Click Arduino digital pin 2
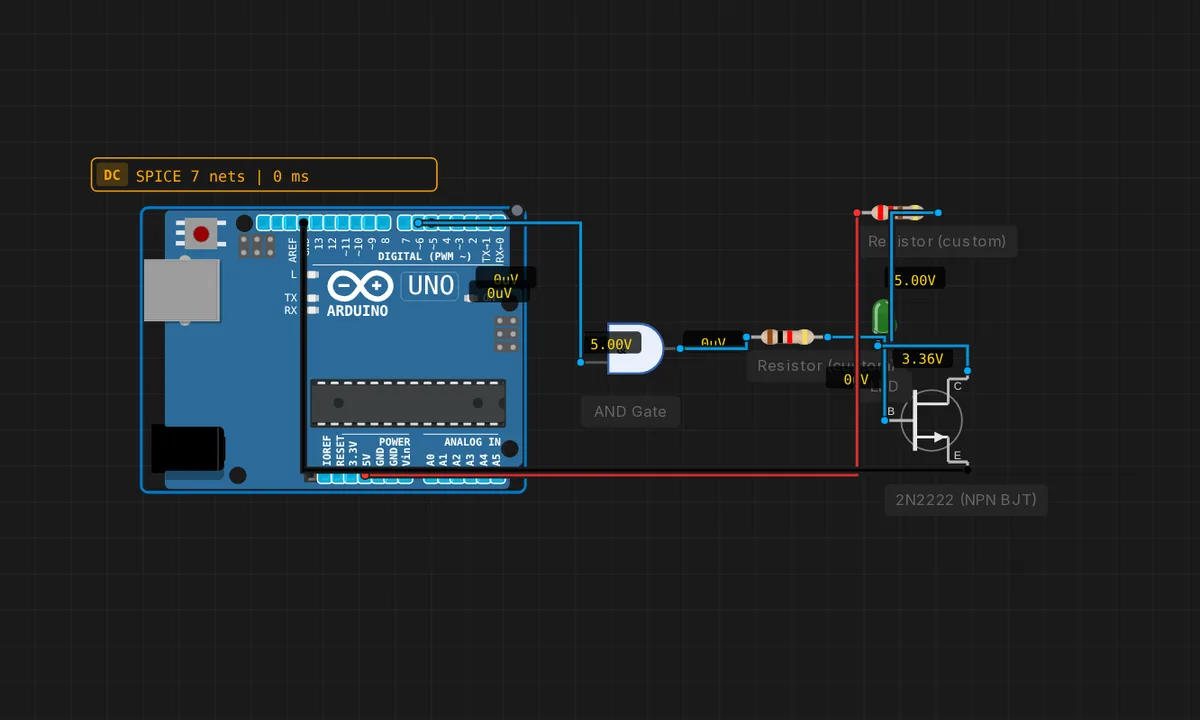 pos(472,223)
